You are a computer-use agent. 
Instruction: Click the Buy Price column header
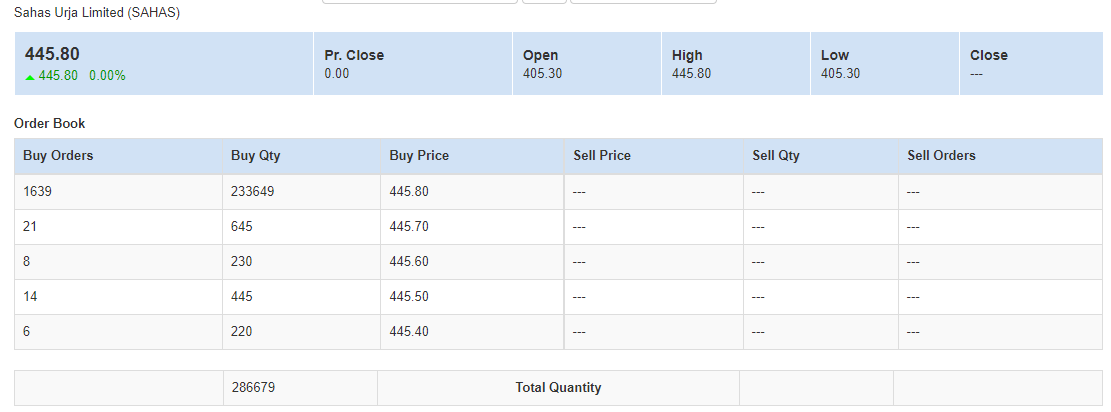pos(419,156)
